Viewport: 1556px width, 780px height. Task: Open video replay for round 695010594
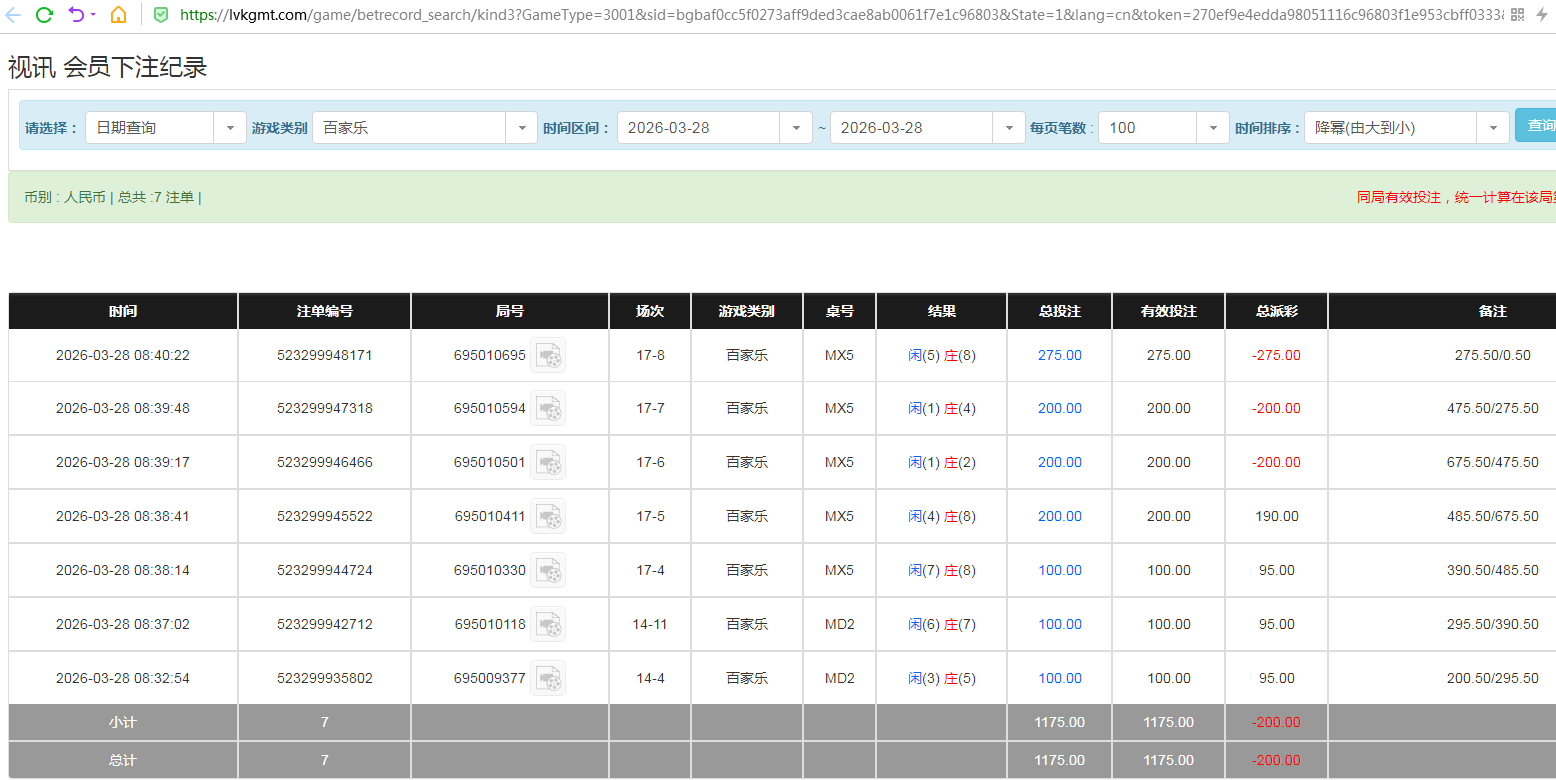(x=548, y=408)
